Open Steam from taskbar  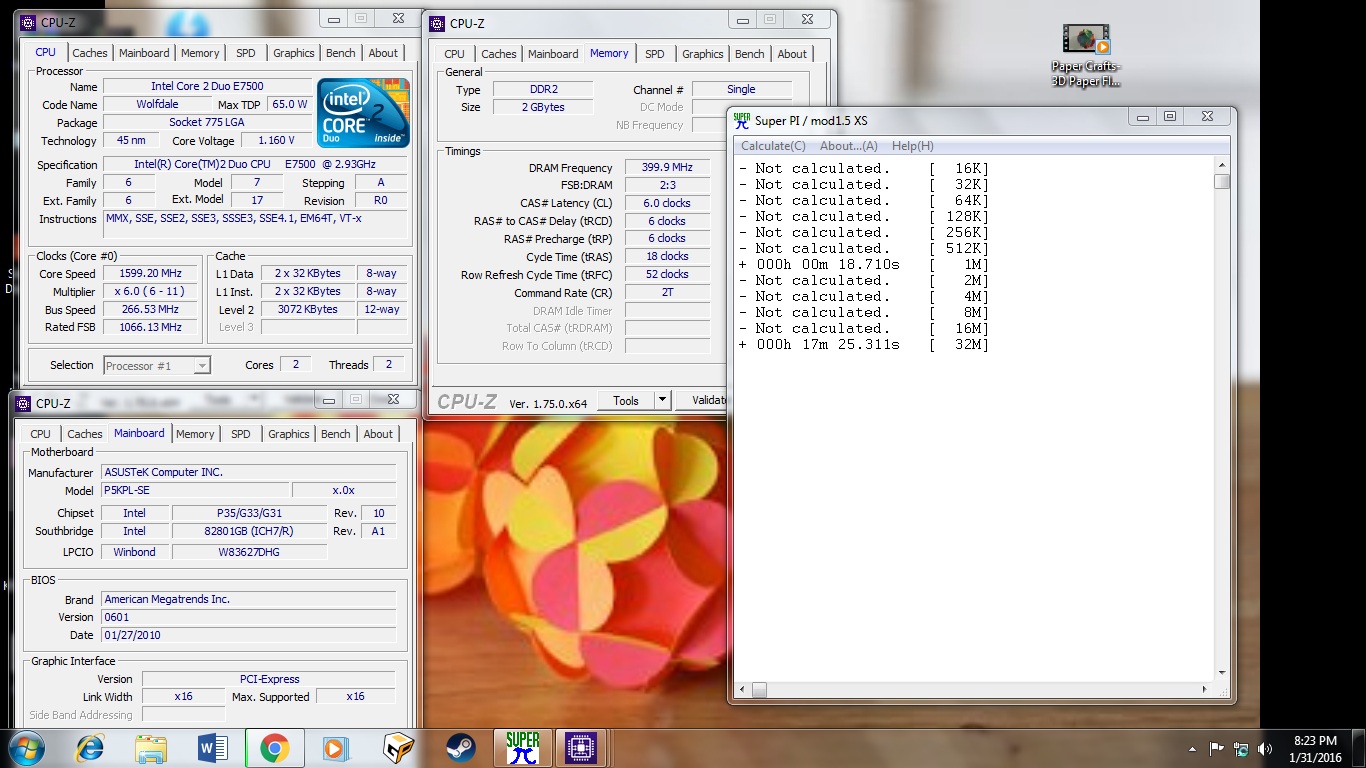(x=460, y=748)
